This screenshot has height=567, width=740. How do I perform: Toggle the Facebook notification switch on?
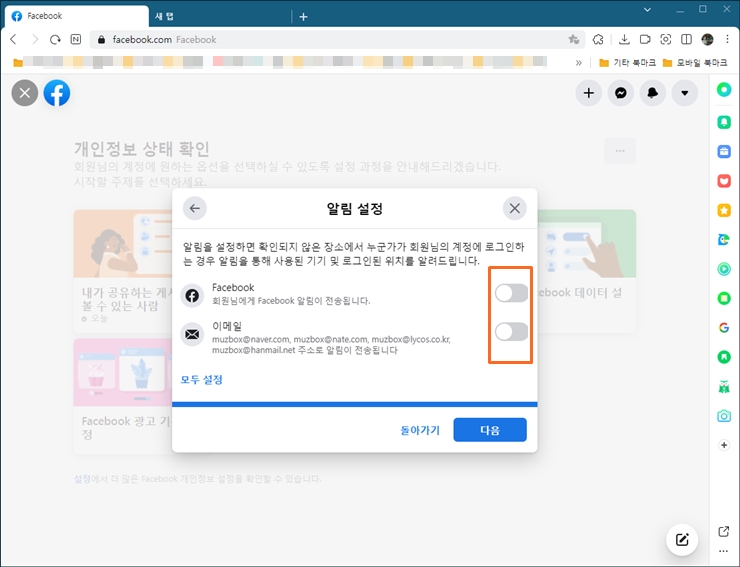click(511, 293)
